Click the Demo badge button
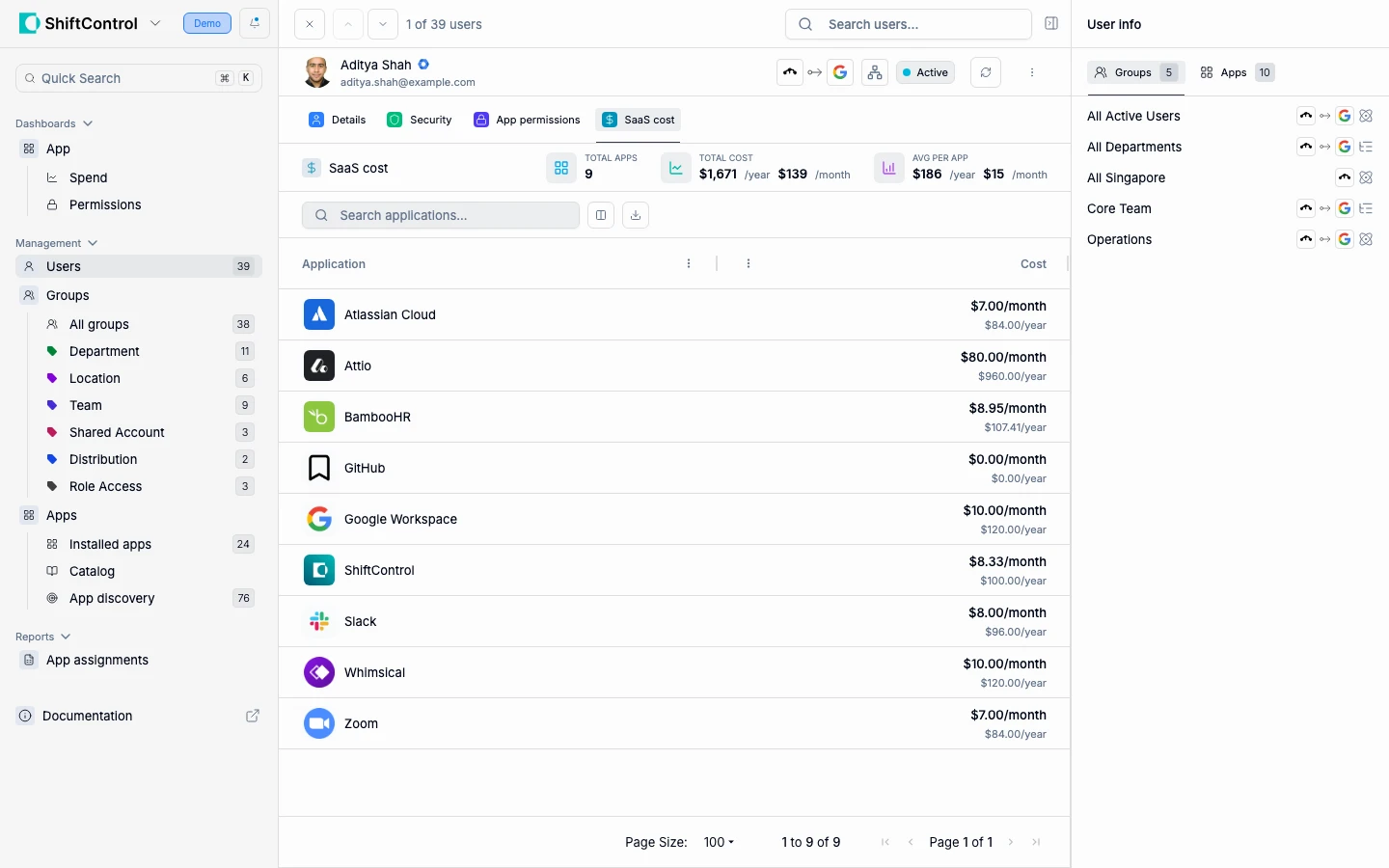Viewport: 1389px width, 868px height. 207,23
